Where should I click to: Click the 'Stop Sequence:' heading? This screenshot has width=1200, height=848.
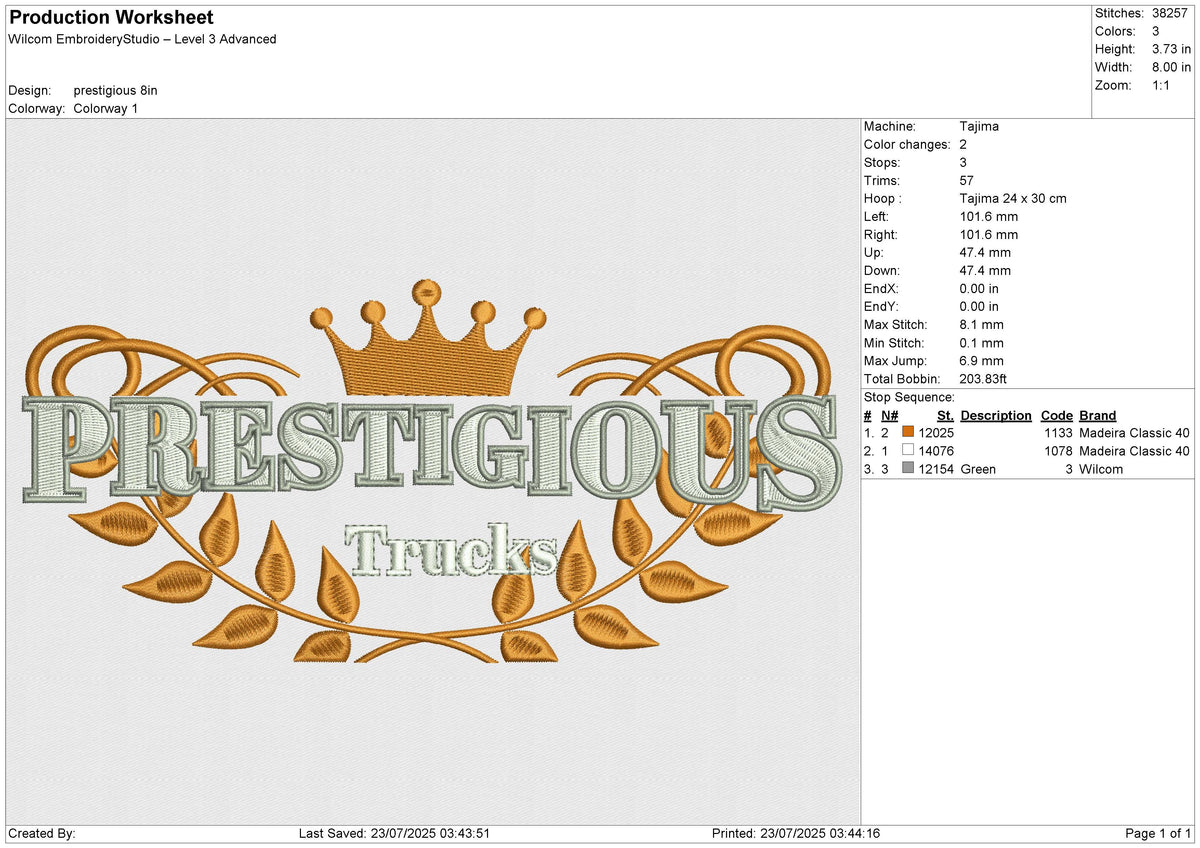[x=909, y=397]
